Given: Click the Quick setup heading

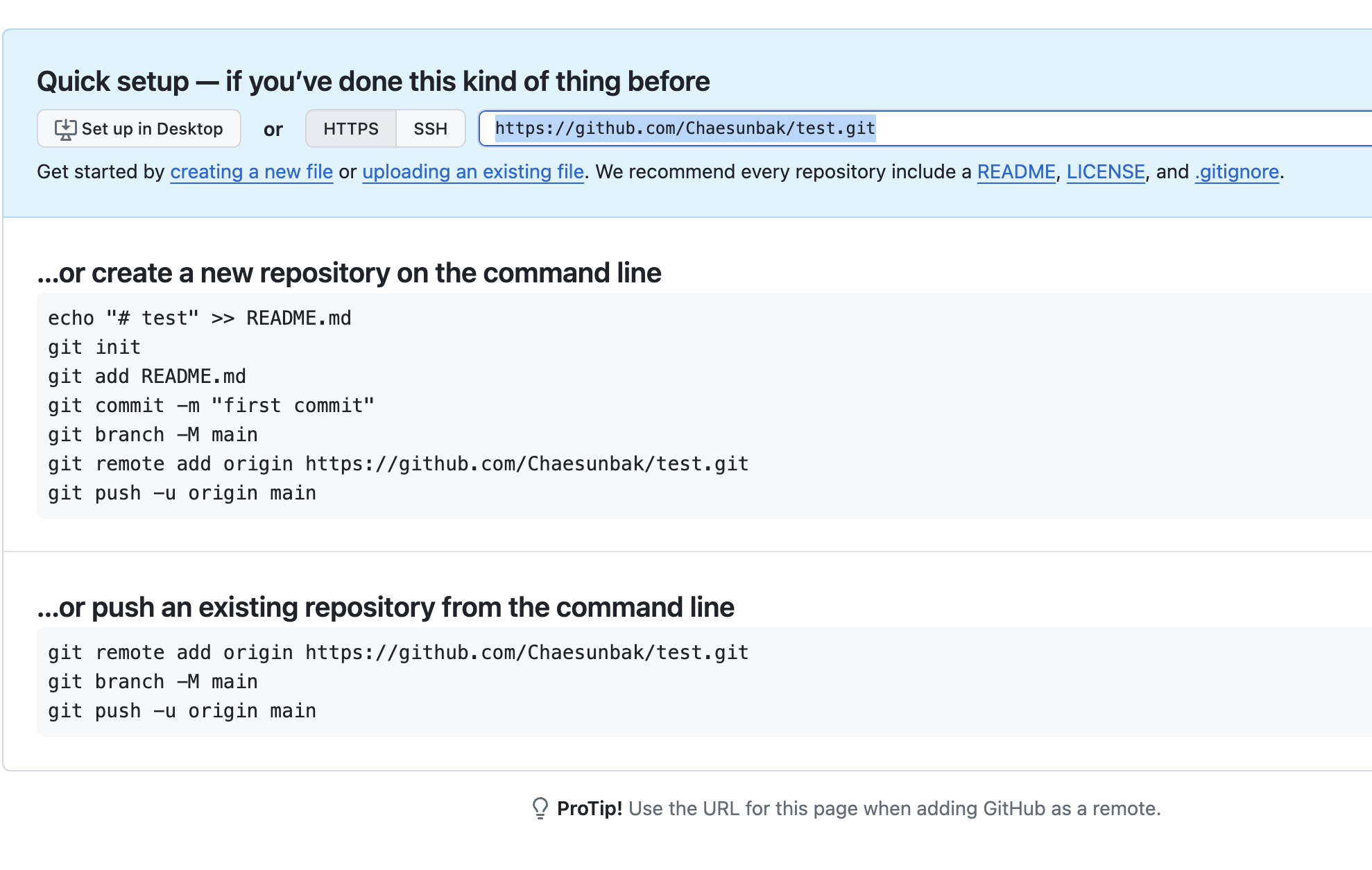Looking at the screenshot, I should tap(375, 80).
